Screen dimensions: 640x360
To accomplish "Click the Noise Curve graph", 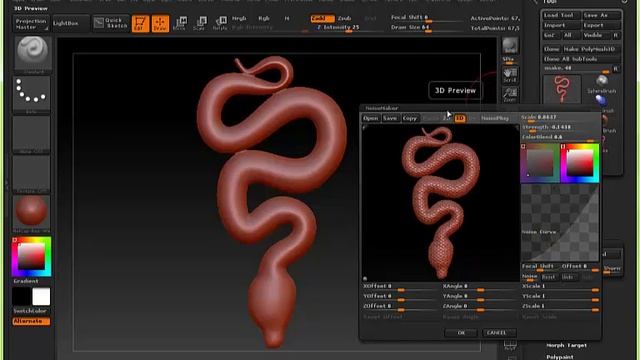I will (x=560, y=222).
